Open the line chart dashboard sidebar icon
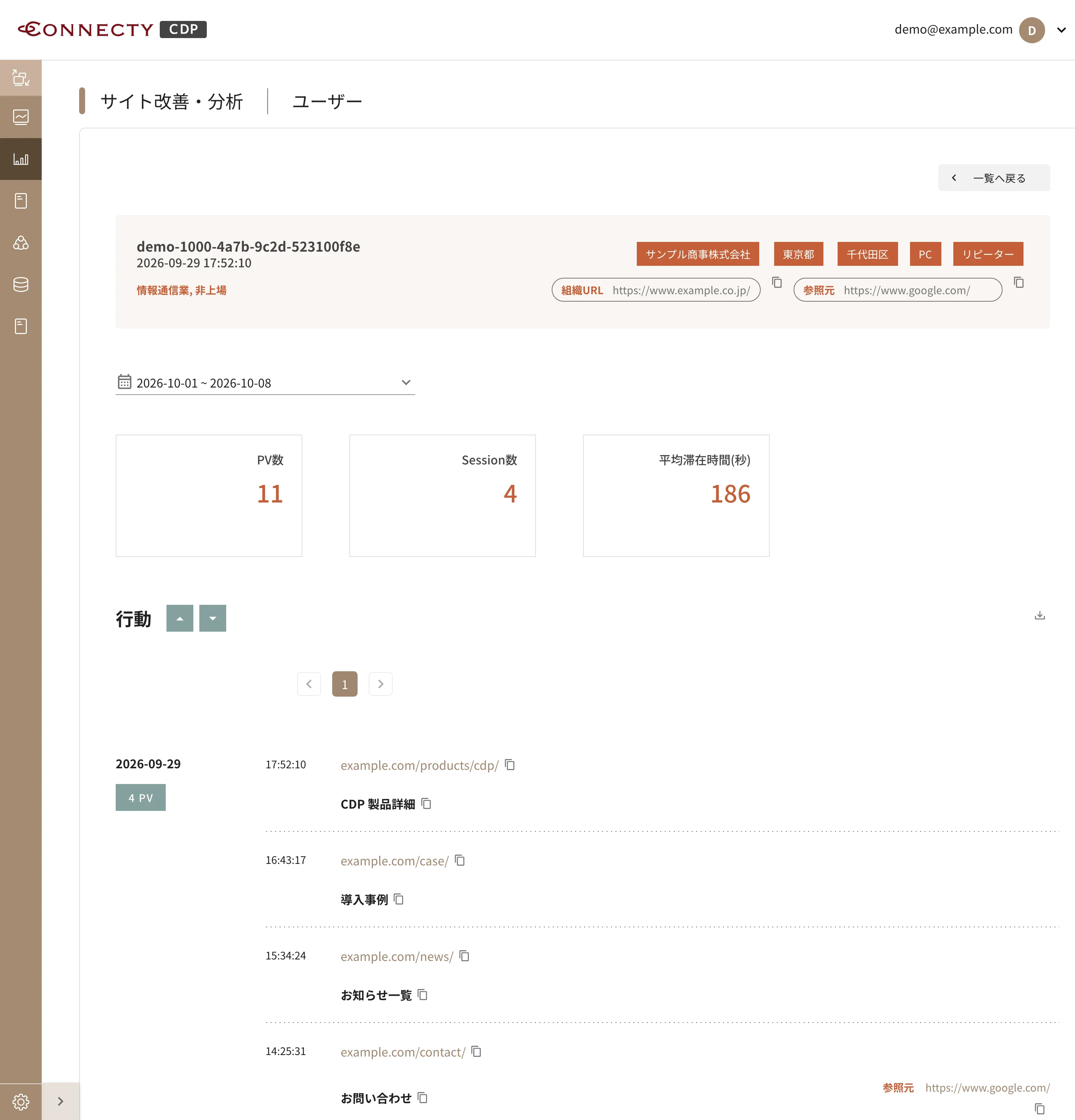This screenshot has width=1075, height=1120. tap(21, 117)
